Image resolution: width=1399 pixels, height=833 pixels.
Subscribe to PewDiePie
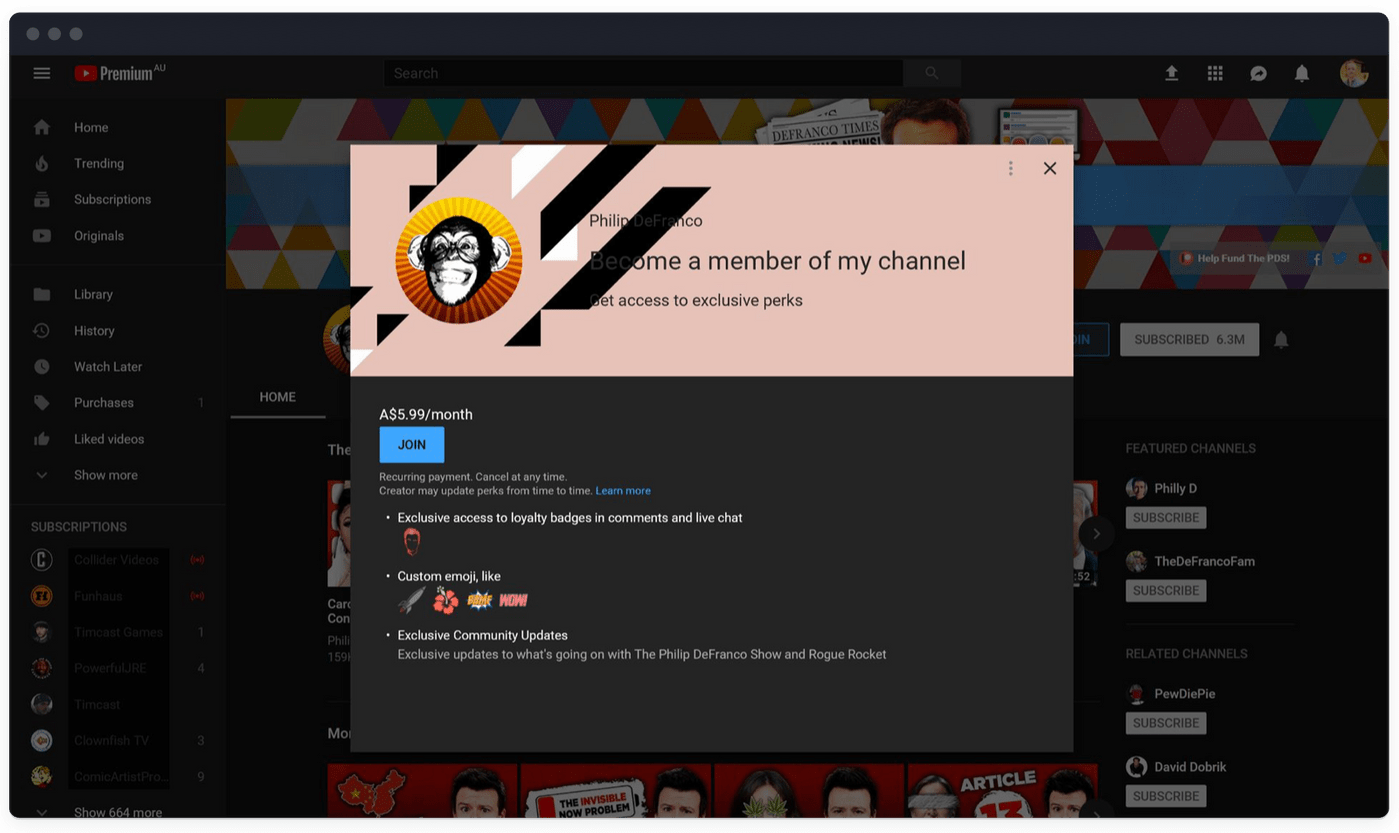pos(1166,723)
